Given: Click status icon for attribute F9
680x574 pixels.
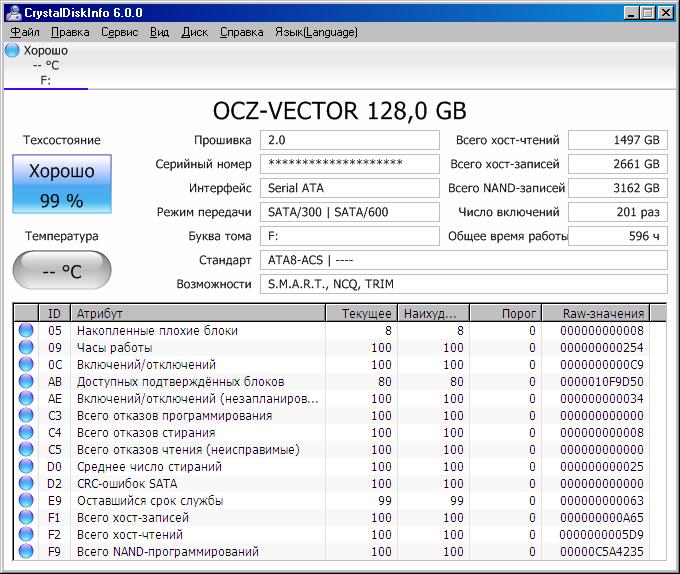Looking at the screenshot, I should (x=26, y=551).
